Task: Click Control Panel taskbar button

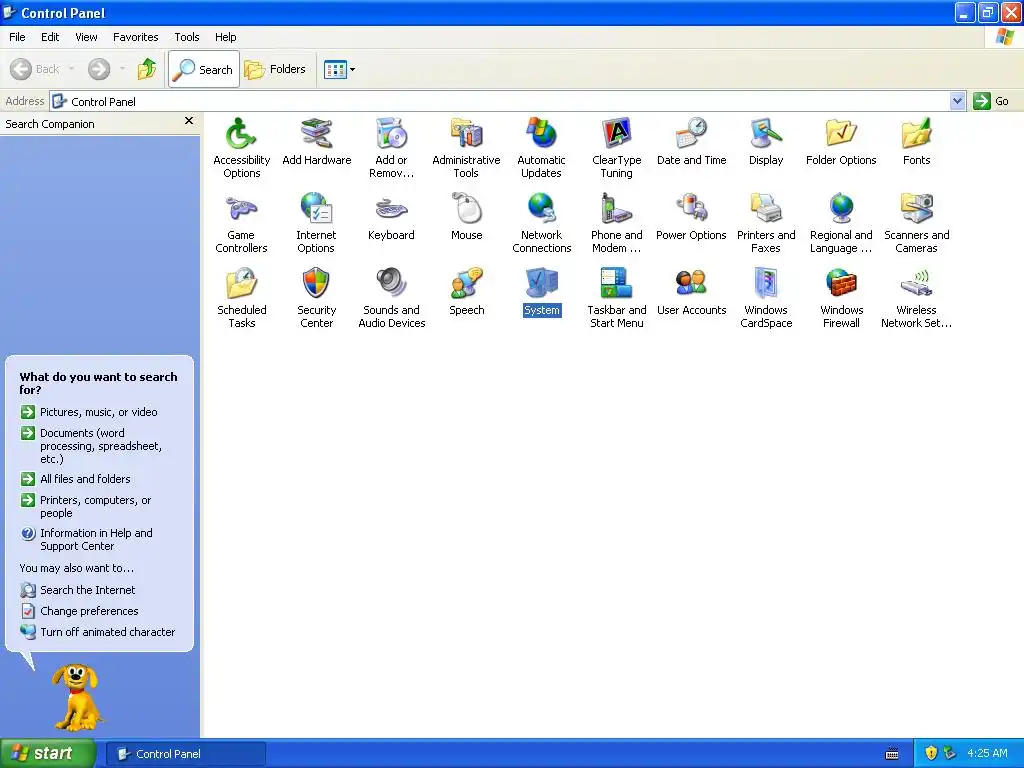Action: pyautogui.click(x=186, y=754)
